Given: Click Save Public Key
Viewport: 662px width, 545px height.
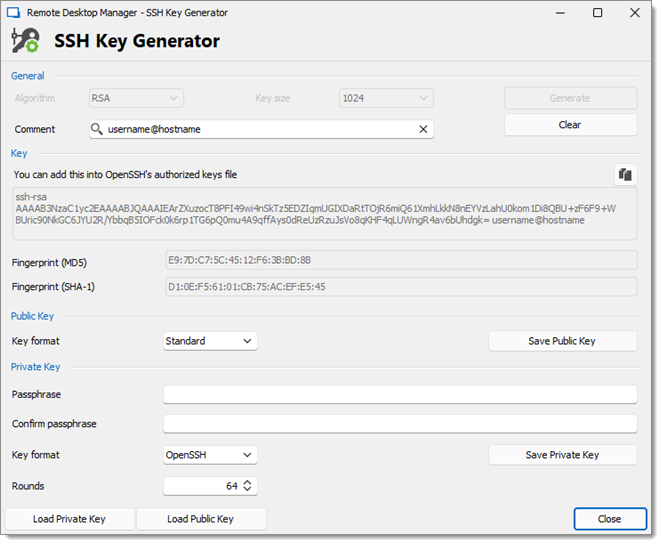Looking at the screenshot, I should (562, 341).
